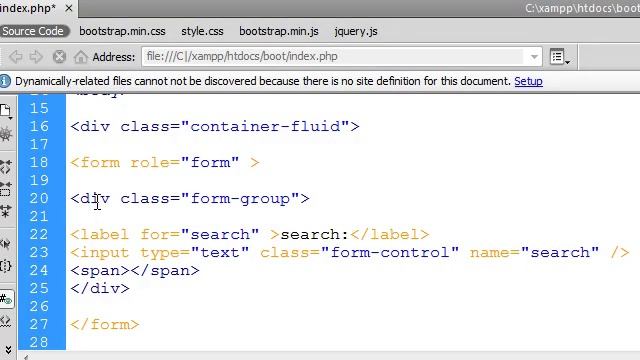
Task: Click line number 23 in the gutter
Action: [x=39, y=252]
